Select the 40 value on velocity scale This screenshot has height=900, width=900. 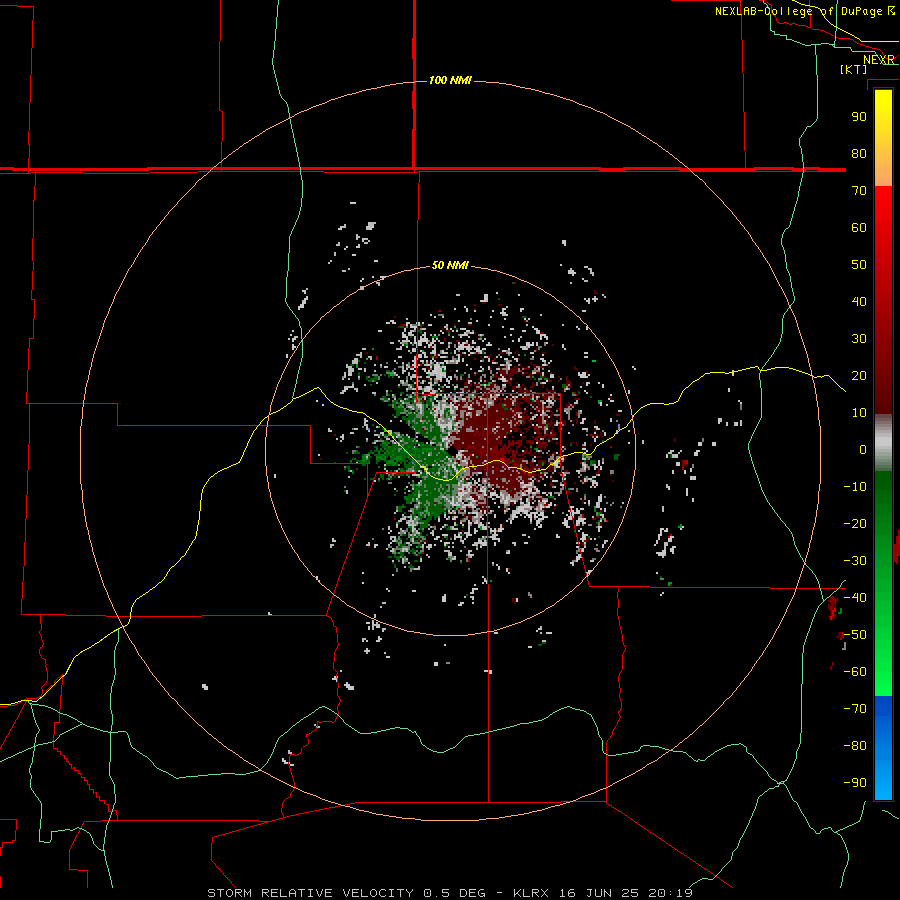(859, 301)
